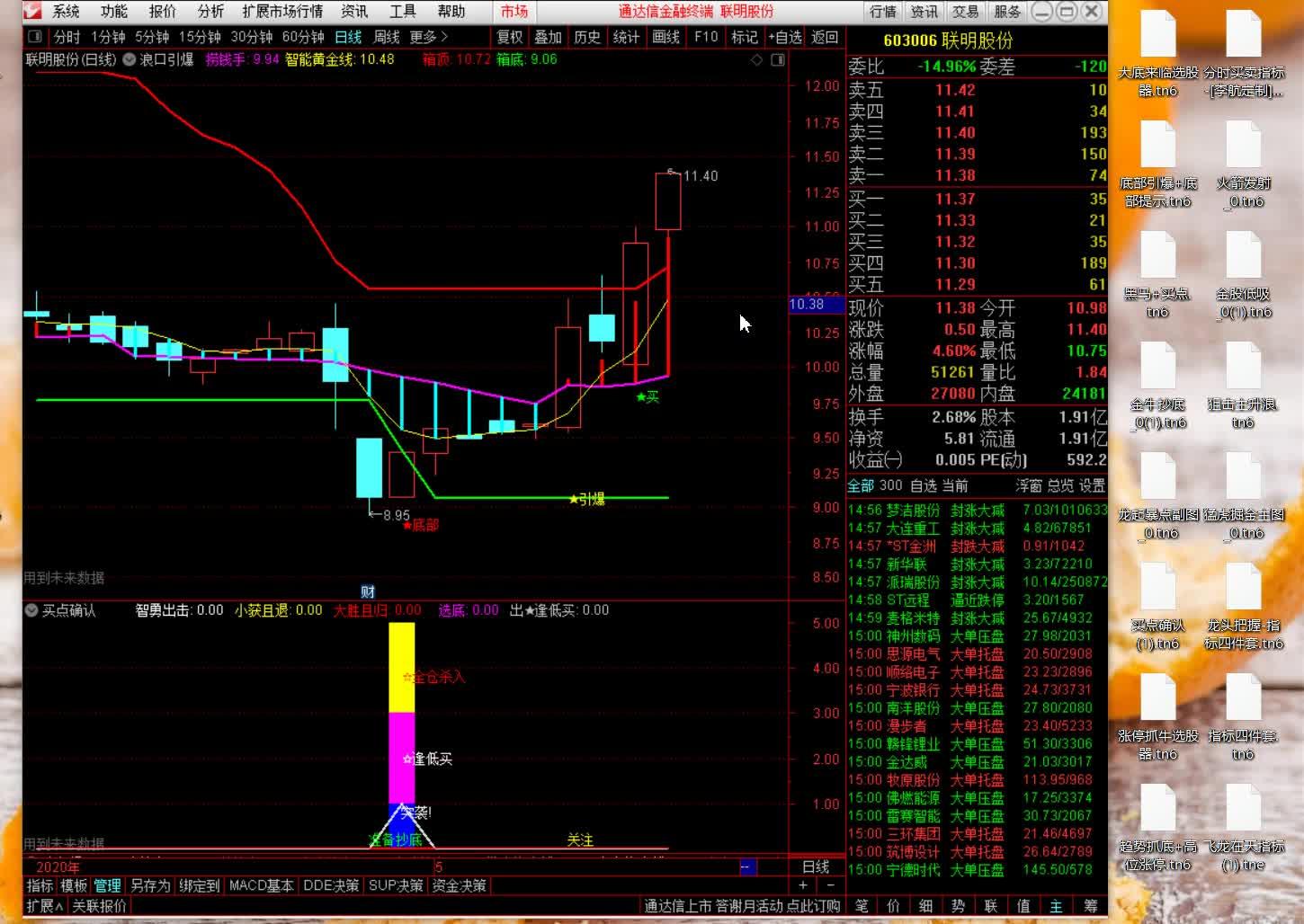Click the 叠加 toolbar button
Screen dimensions: 1304x924
pos(548,37)
